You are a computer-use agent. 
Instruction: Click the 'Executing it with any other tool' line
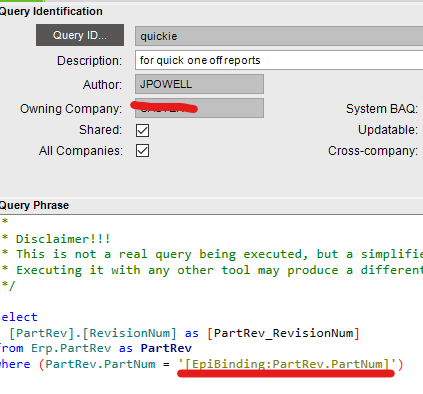(x=212, y=270)
